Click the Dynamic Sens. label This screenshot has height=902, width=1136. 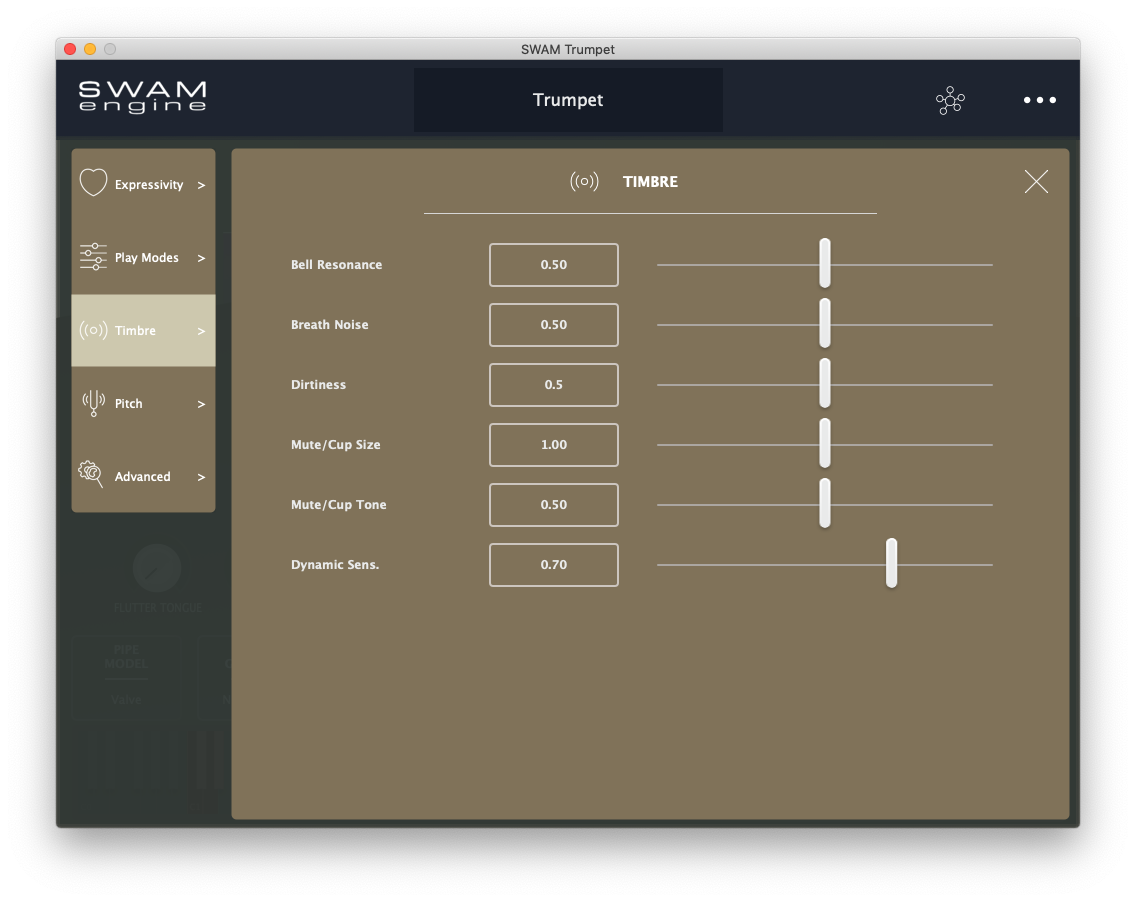coord(335,564)
